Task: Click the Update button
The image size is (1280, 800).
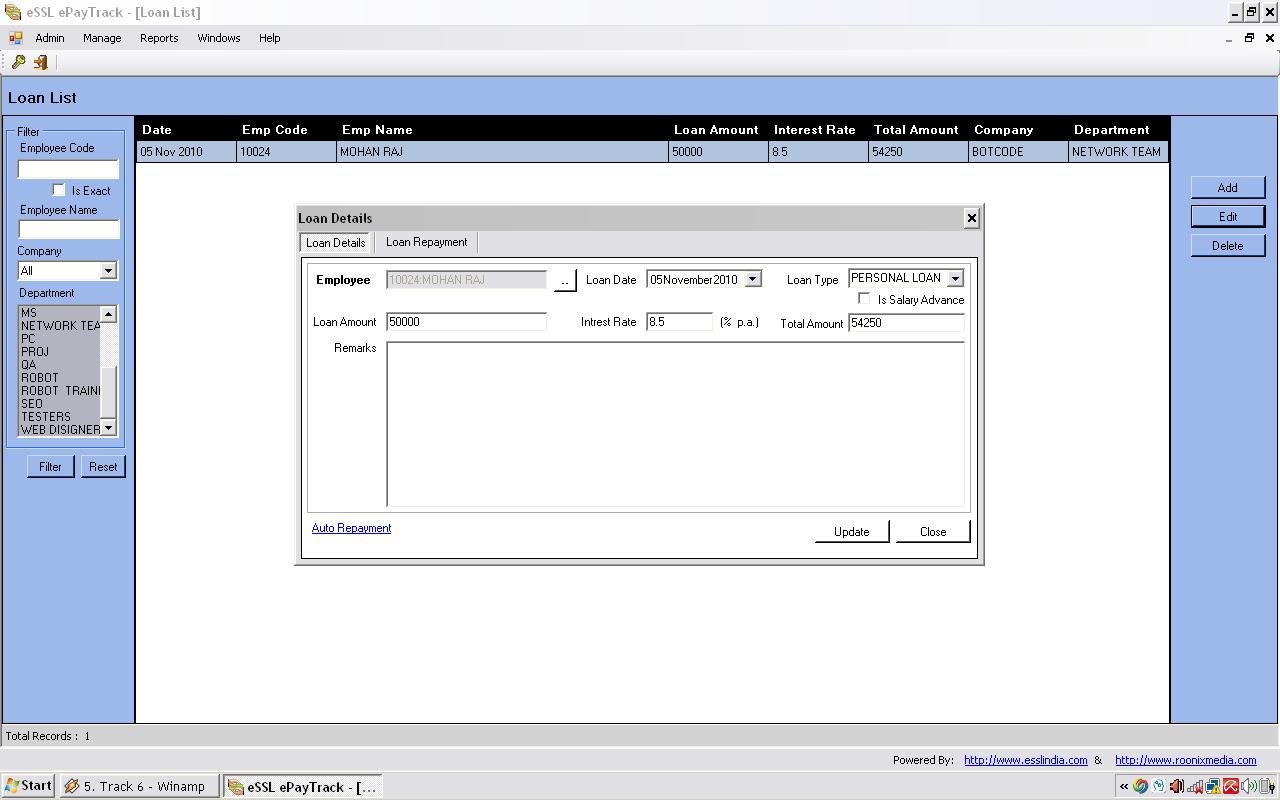Action: tap(851, 532)
